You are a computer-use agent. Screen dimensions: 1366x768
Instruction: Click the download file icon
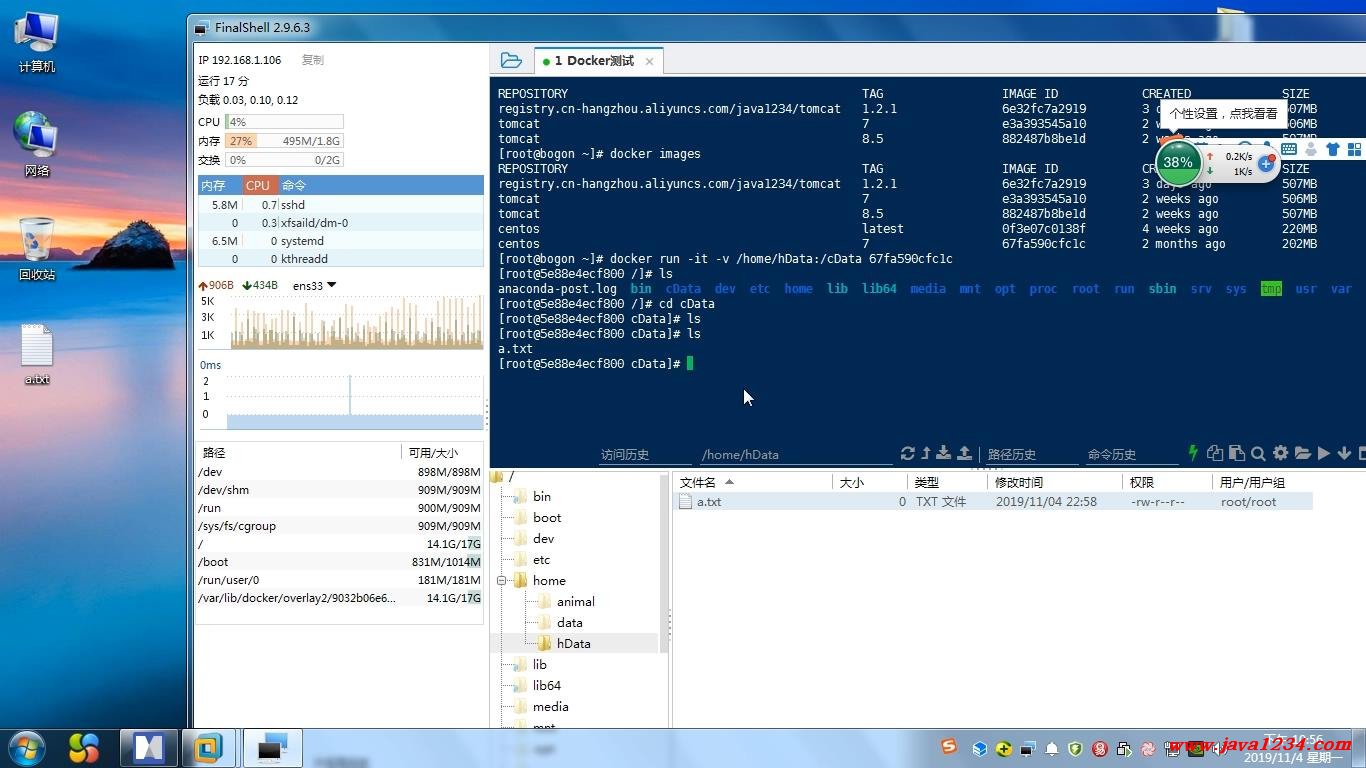tap(944, 453)
